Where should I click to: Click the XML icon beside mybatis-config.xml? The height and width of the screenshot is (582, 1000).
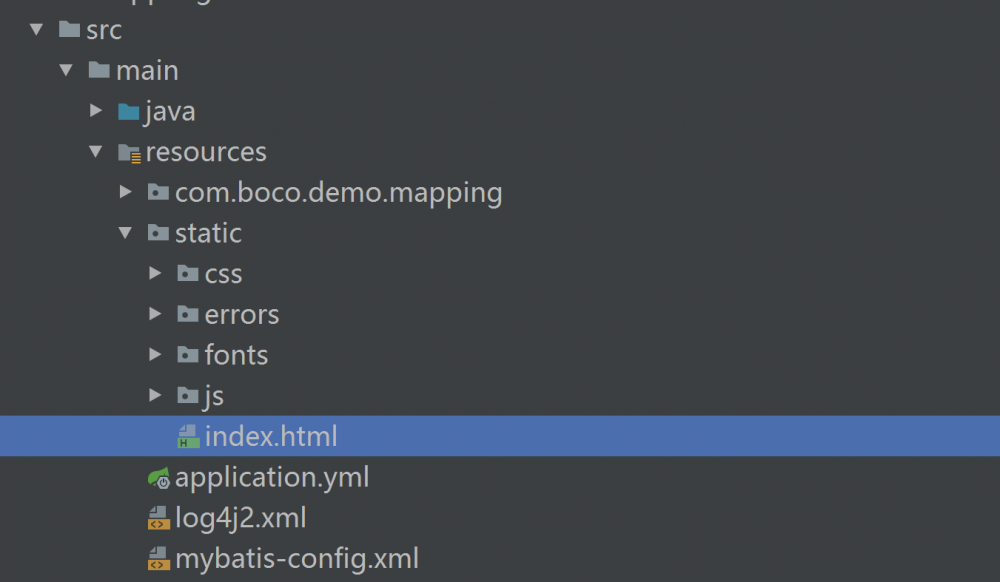(158, 559)
